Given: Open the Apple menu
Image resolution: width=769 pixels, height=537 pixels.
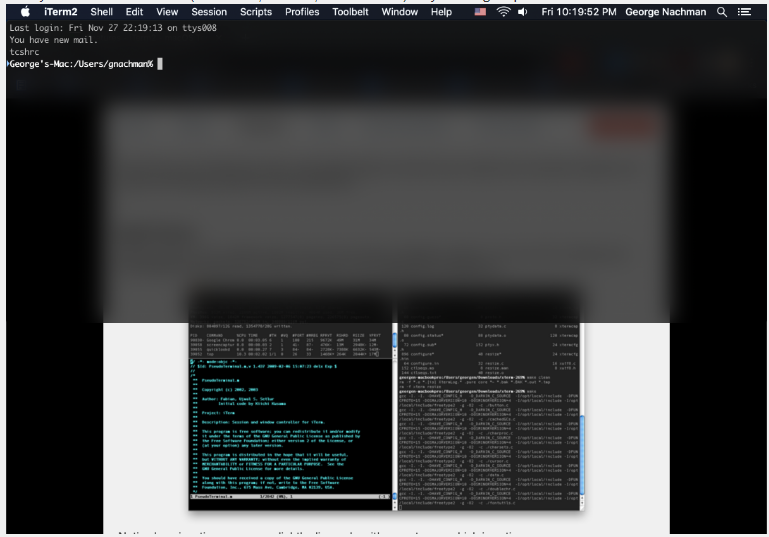Looking at the screenshot, I should click(x=25, y=12).
